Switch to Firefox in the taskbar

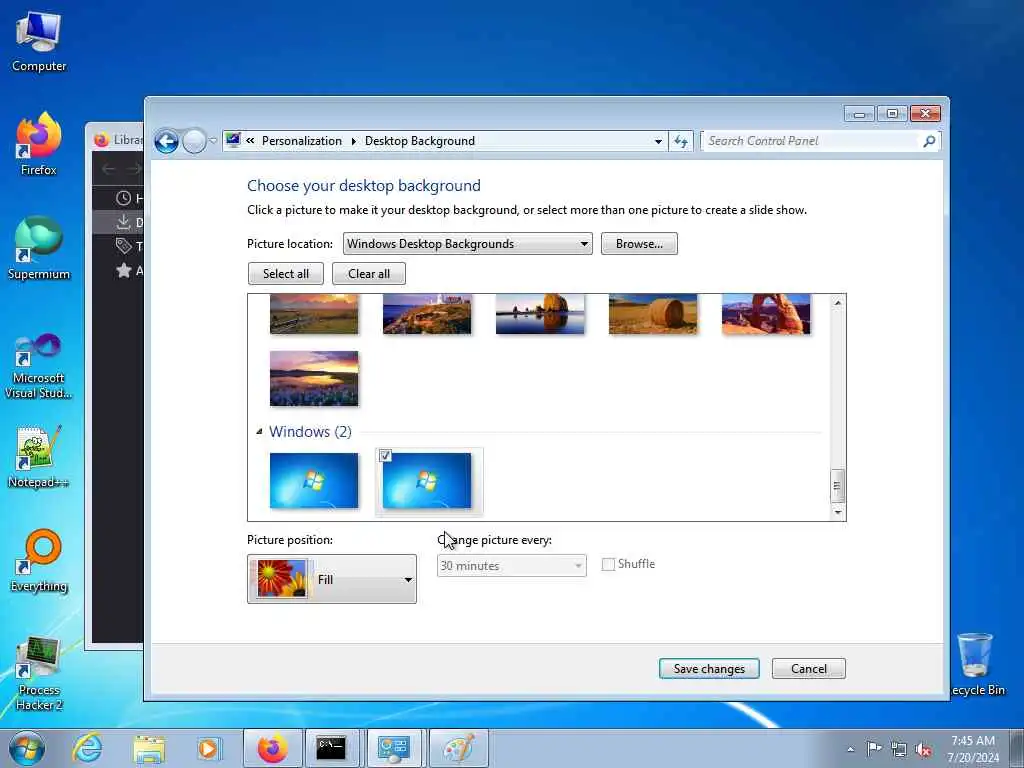pos(272,748)
